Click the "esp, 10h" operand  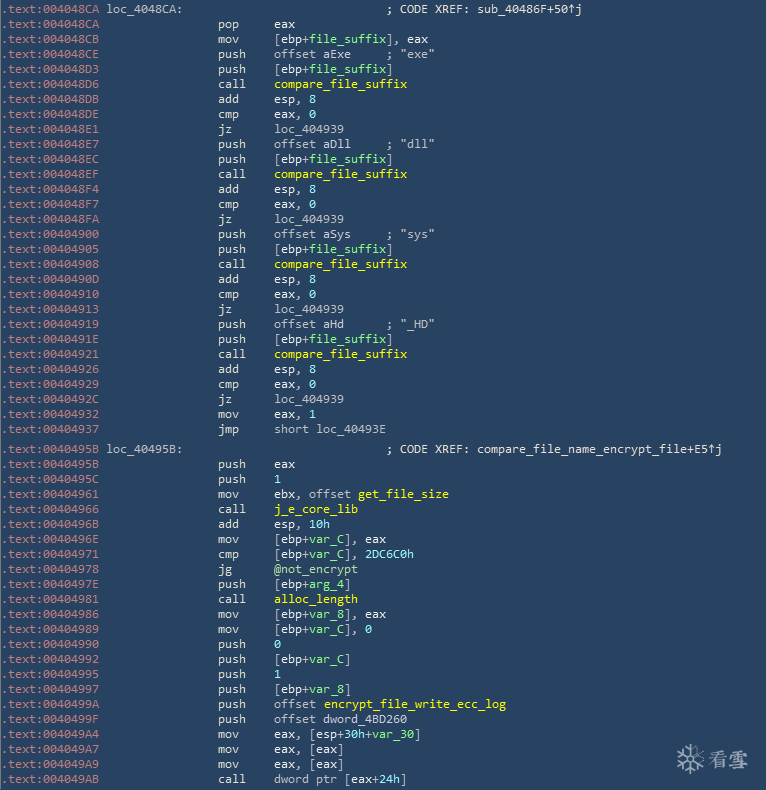302,524
